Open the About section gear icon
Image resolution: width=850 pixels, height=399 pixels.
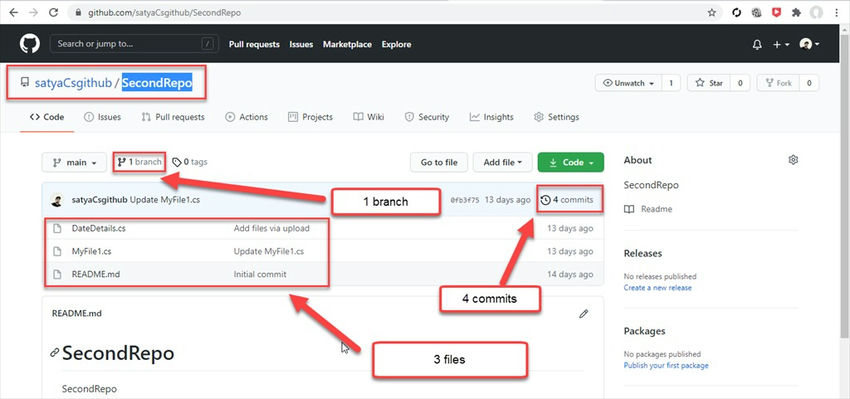(793, 160)
